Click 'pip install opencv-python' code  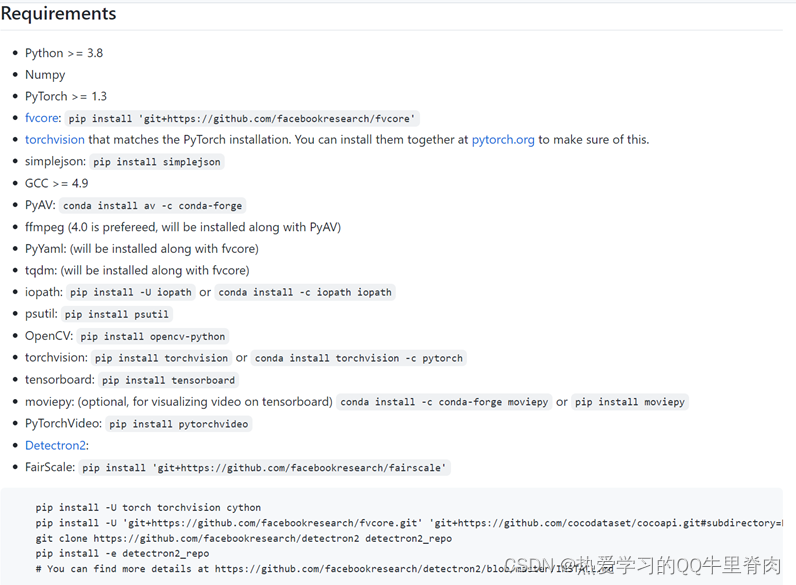coord(153,337)
